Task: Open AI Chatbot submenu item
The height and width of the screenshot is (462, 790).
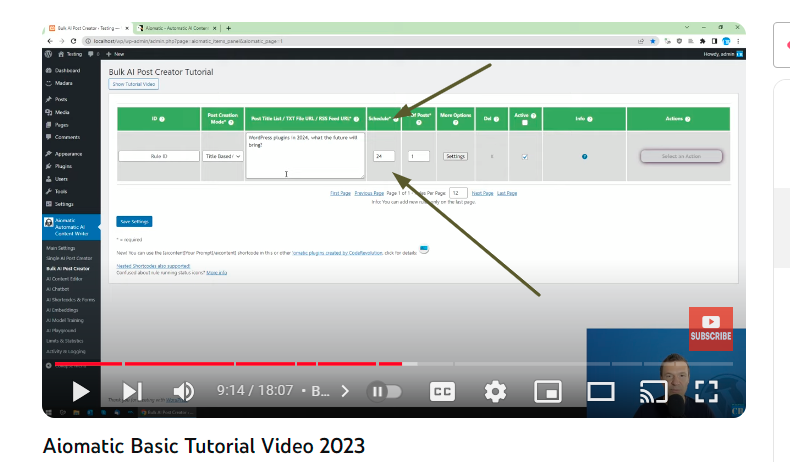Action: (57, 289)
